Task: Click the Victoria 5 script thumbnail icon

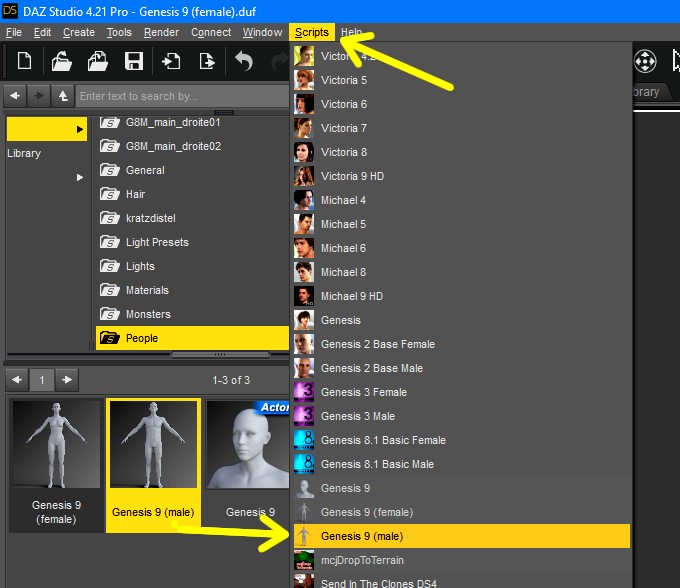Action: click(304, 80)
